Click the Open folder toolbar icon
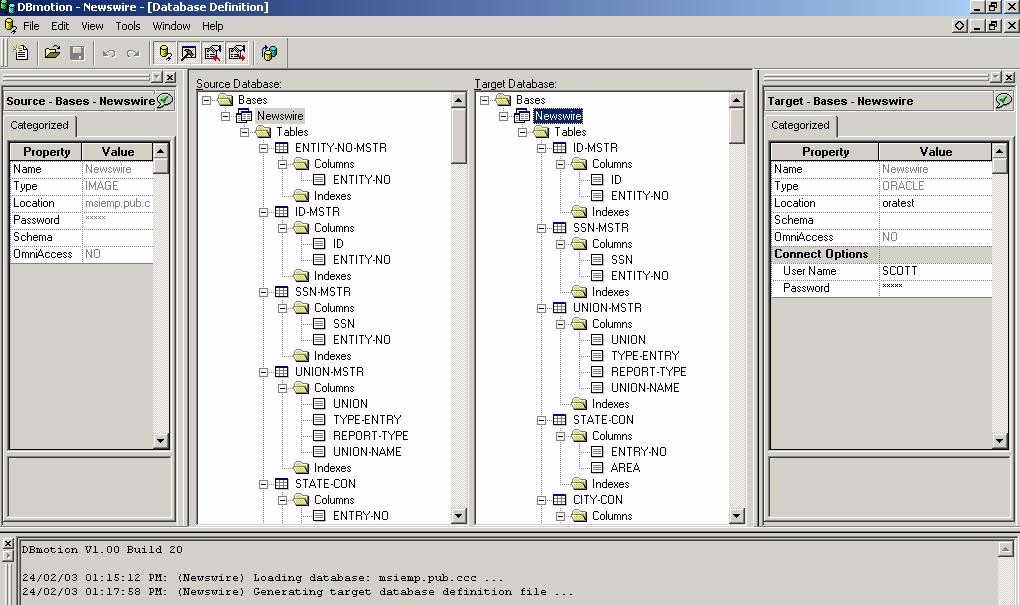Viewport: 1020px width, 605px height. (x=52, y=53)
